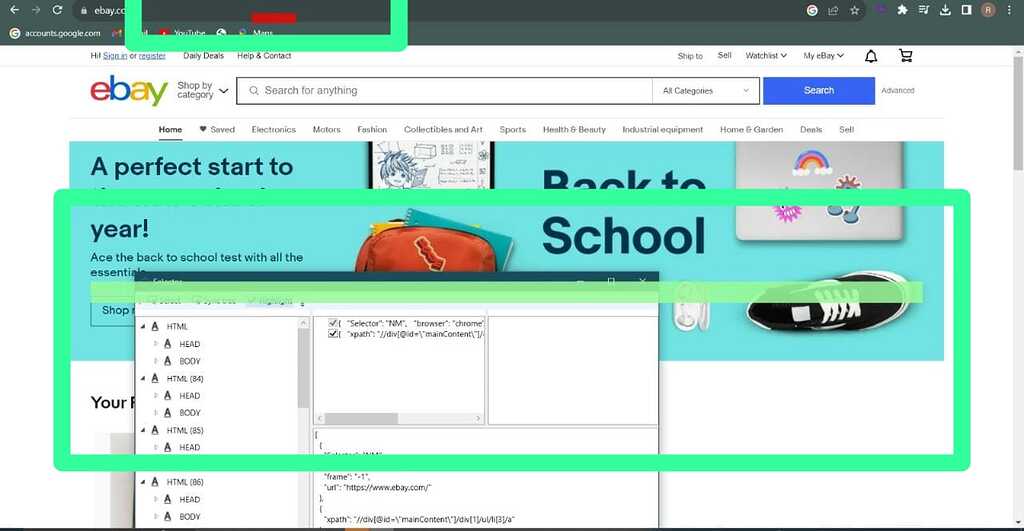Follow the Sign in link
The image size is (1024, 531).
115,56
